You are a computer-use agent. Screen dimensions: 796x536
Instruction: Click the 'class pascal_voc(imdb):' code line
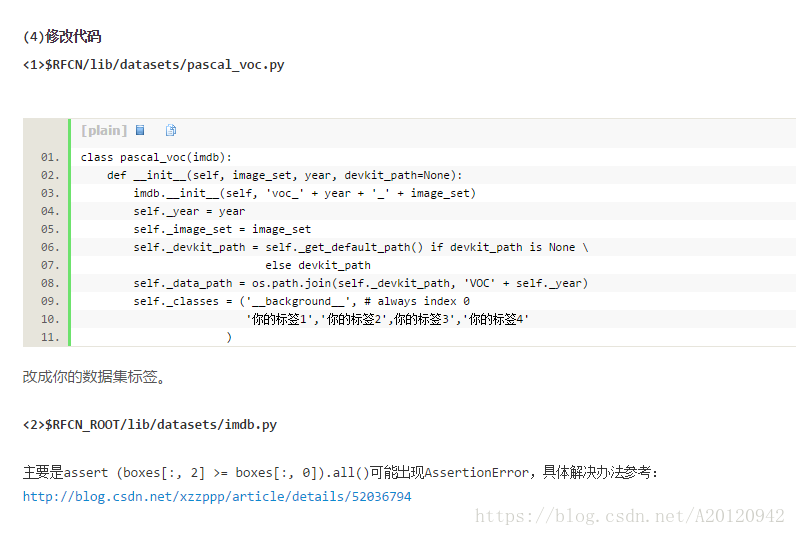[156, 157]
